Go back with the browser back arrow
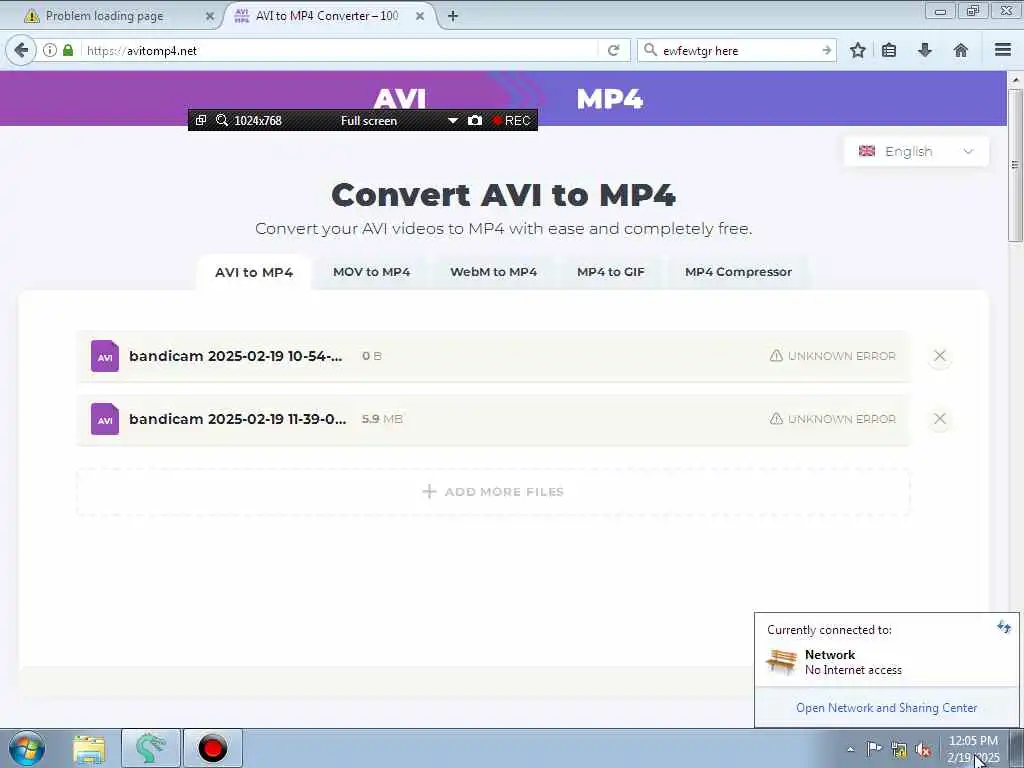The height and width of the screenshot is (768, 1024). (21, 50)
